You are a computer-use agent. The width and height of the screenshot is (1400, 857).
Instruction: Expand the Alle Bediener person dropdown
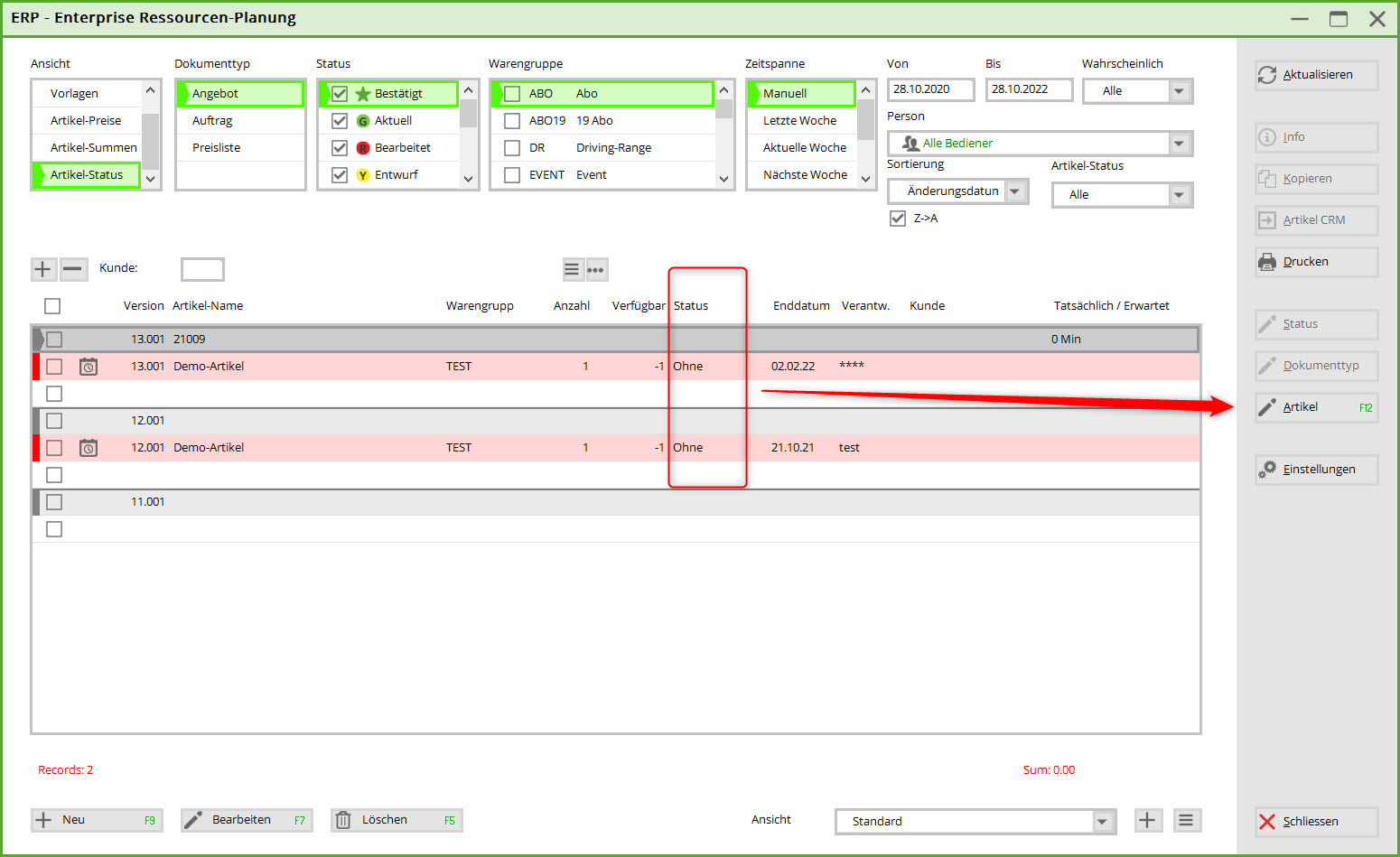pyautogui.click(x=1179, y=144)
